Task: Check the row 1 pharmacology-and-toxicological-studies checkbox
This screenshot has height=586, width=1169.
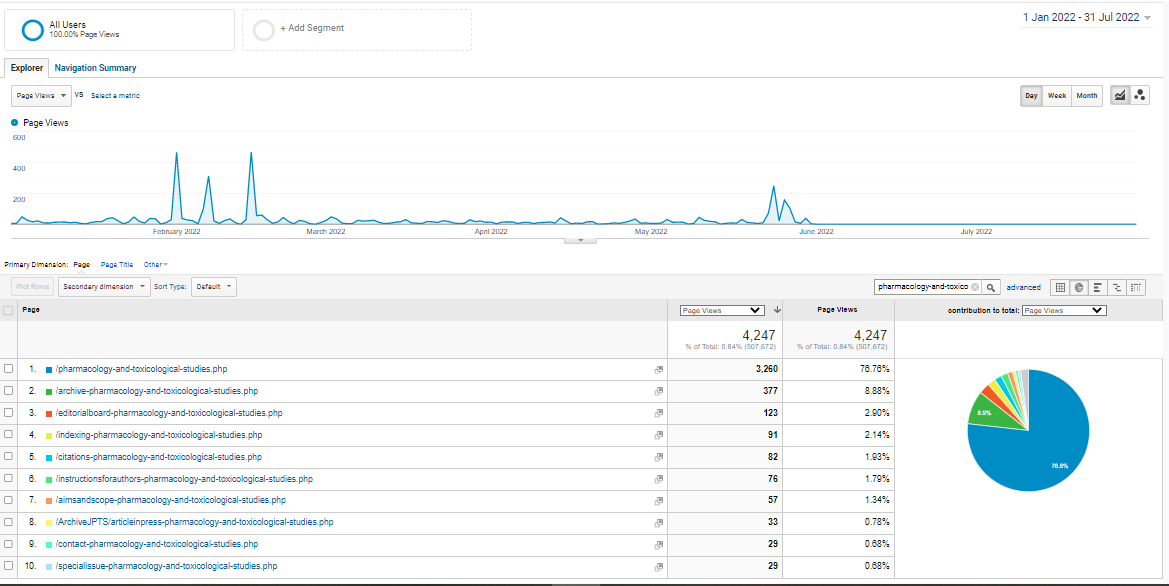Action: [x=9, y=369]
